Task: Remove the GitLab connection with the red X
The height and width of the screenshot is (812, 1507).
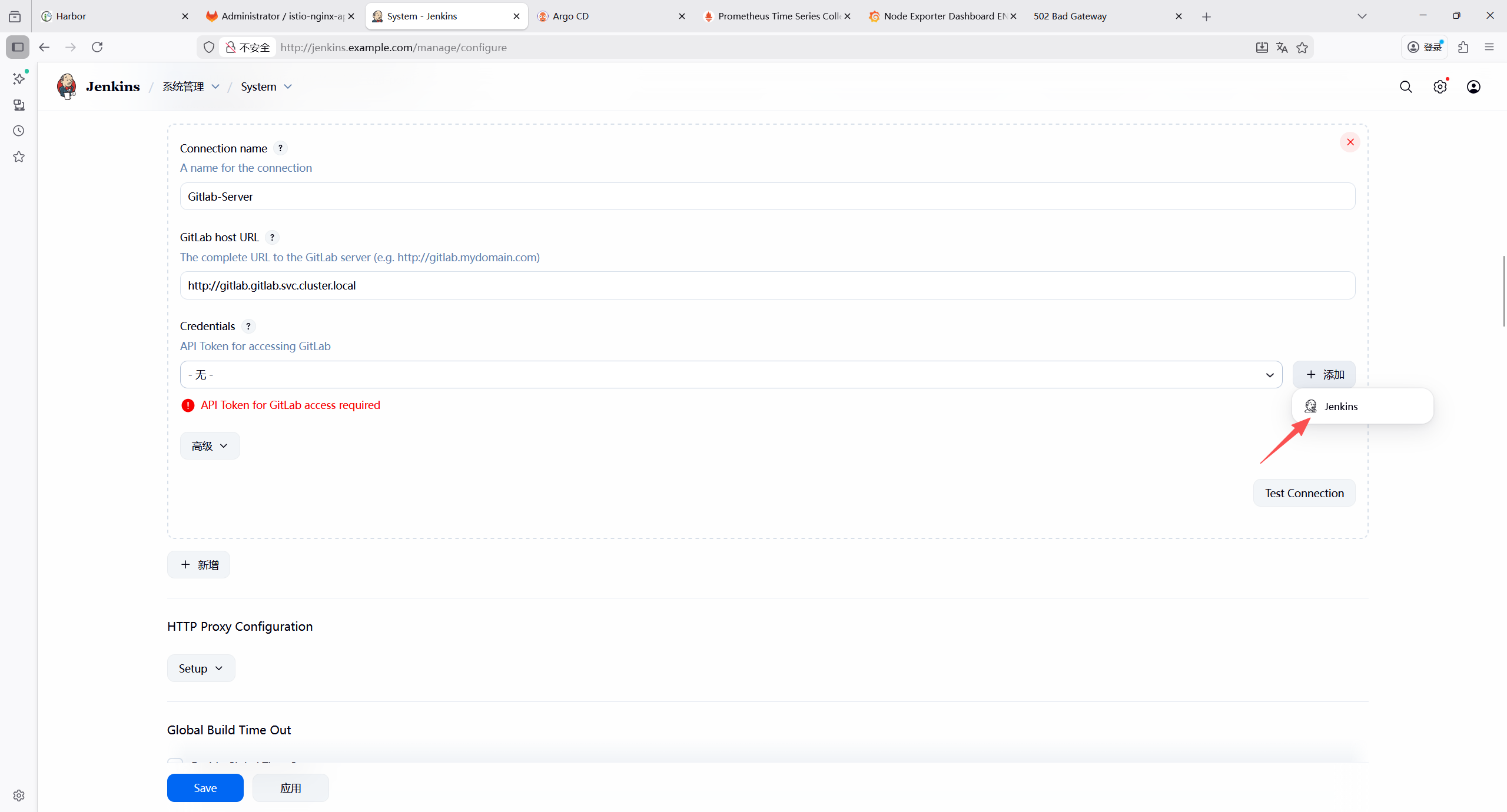Action: (x=1350, y=142)
